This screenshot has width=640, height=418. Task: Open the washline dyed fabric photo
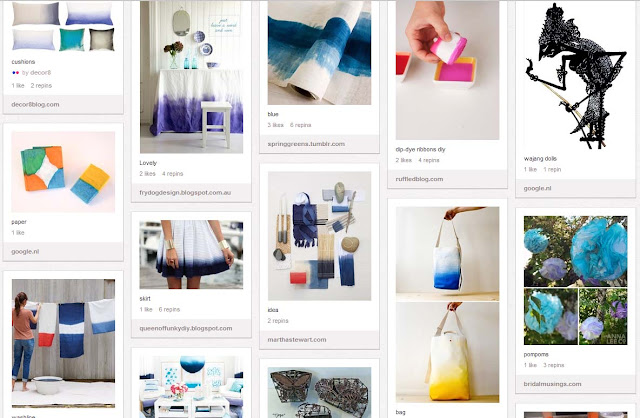[63, 343]
